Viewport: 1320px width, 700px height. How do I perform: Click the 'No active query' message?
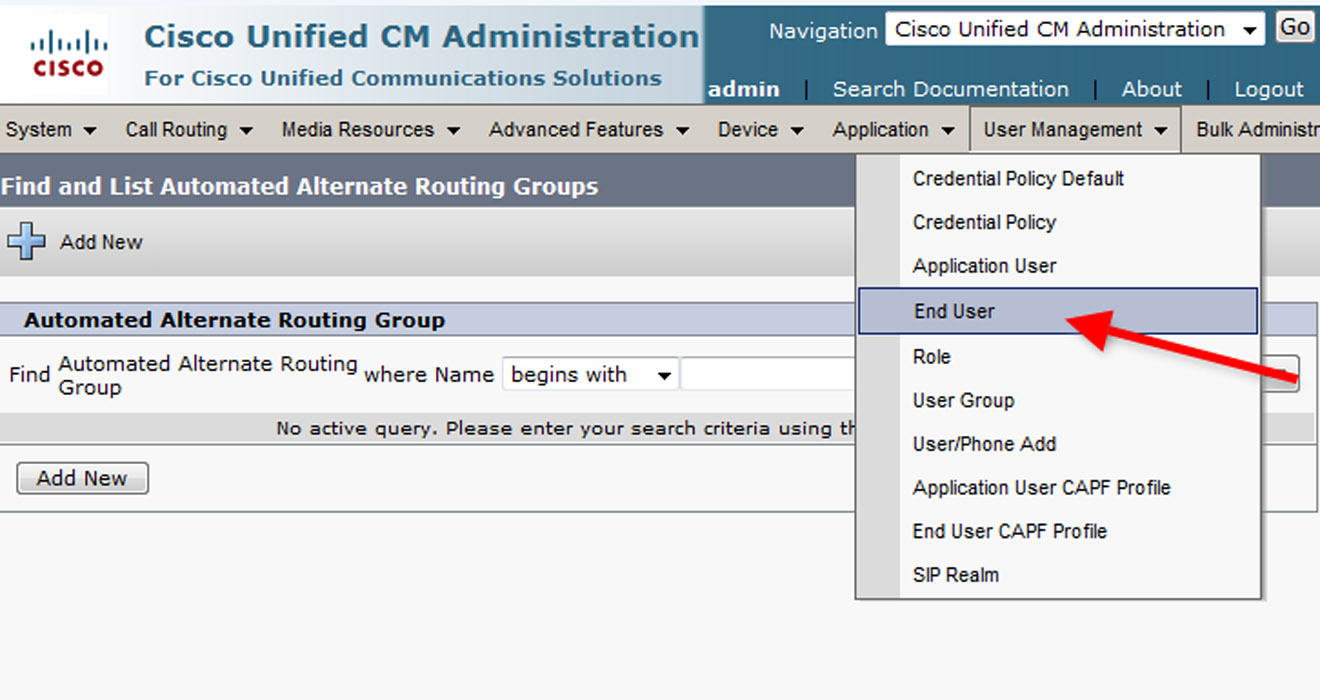(x=566, y=428)
